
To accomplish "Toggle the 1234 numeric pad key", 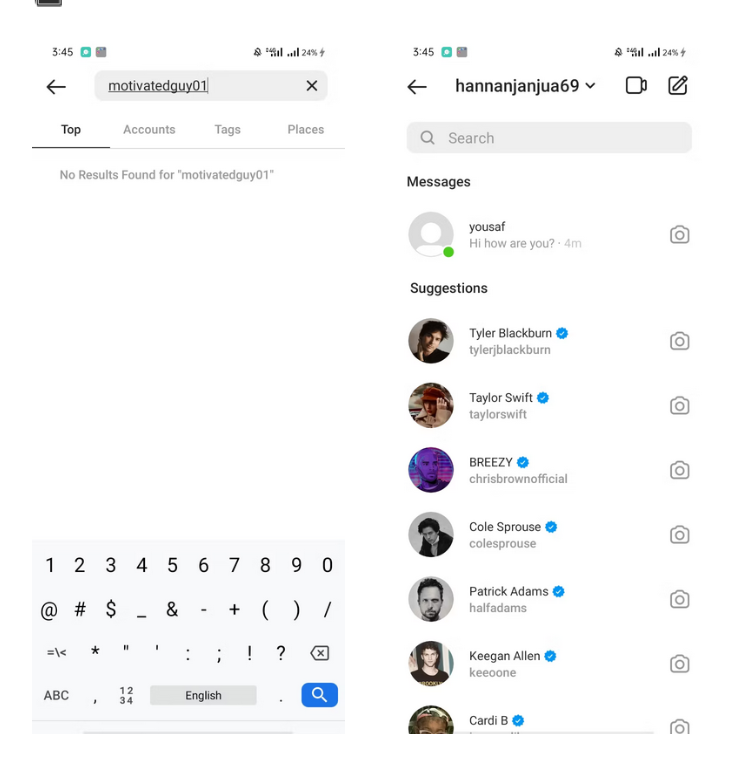I will point(126,695).
